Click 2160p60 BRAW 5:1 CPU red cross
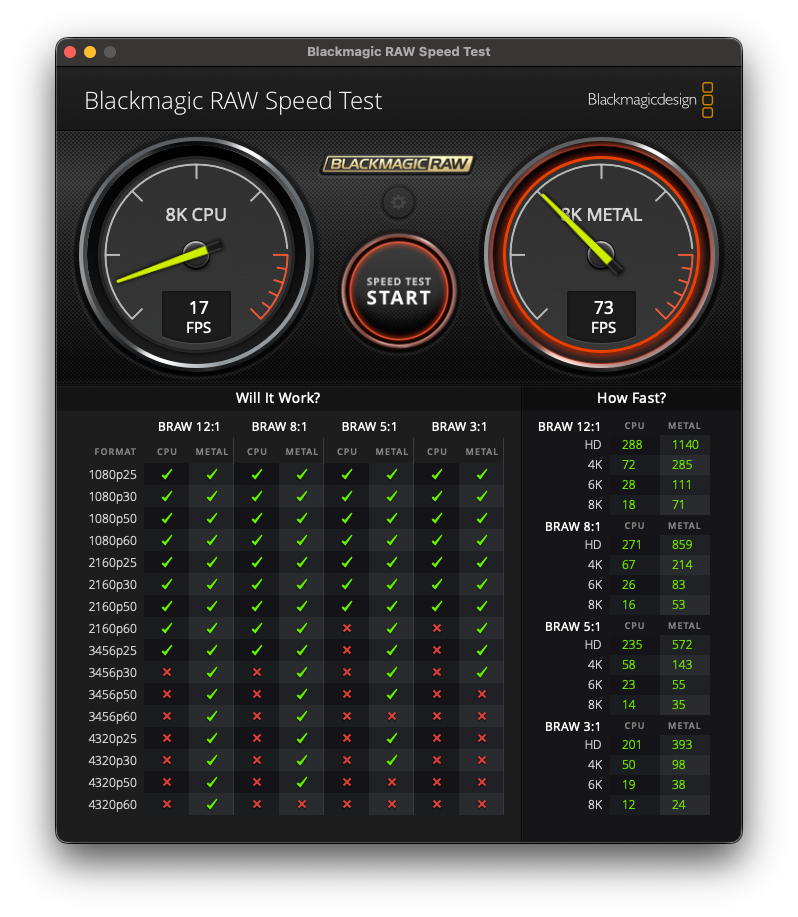Image resolution: width=798 pixels, height=917 pixels. click(347, 628)
